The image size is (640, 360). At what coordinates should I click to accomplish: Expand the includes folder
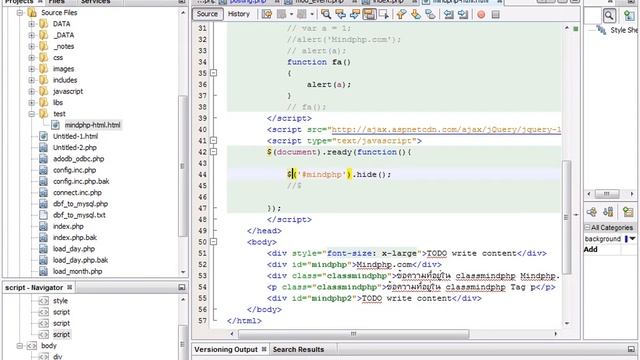point(31,80)
